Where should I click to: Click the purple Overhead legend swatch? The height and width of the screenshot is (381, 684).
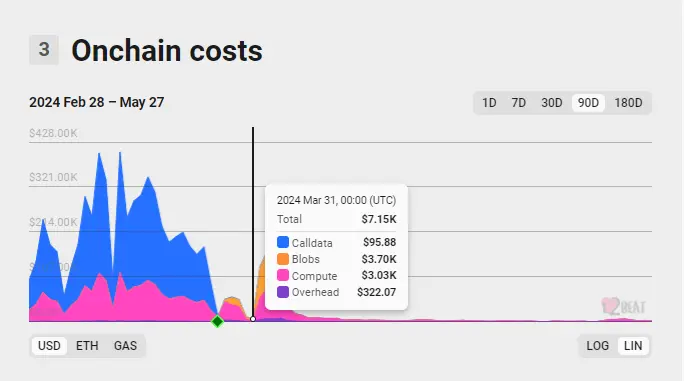point(283,292)
